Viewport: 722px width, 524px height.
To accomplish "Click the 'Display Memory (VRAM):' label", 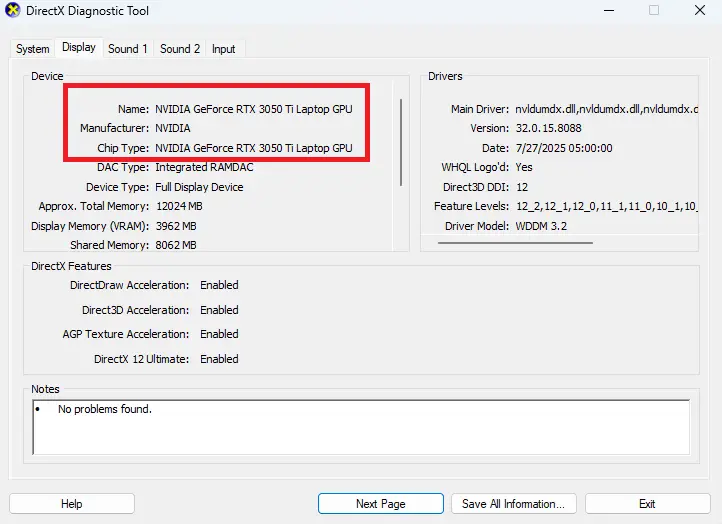I will coord(90,226).
